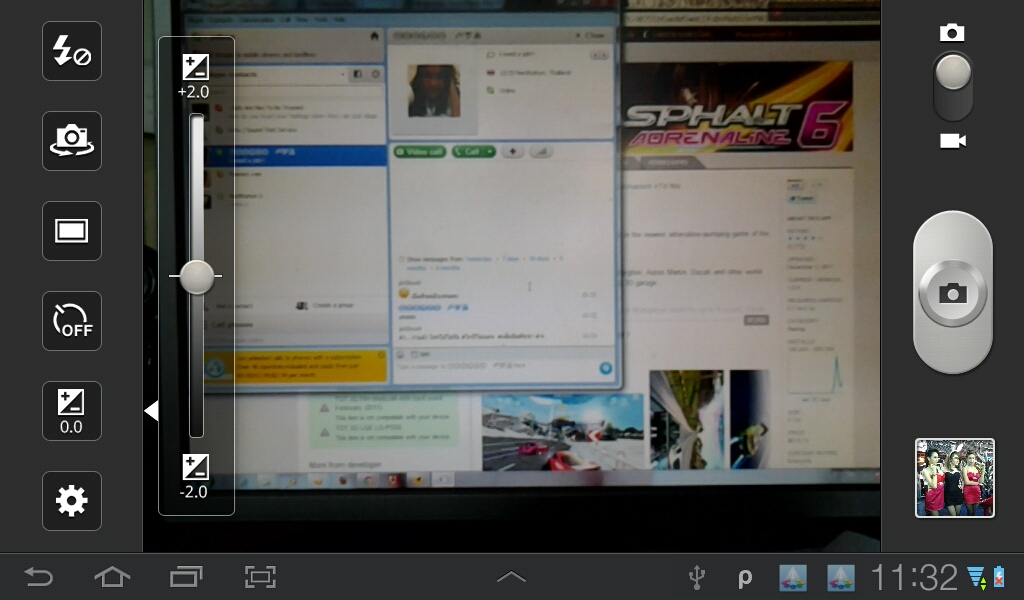The width and height of the screenshot is (1024, 600).
Task: Collapse the exposure panel with the white arrow
Action: click(x=151, y=410)
